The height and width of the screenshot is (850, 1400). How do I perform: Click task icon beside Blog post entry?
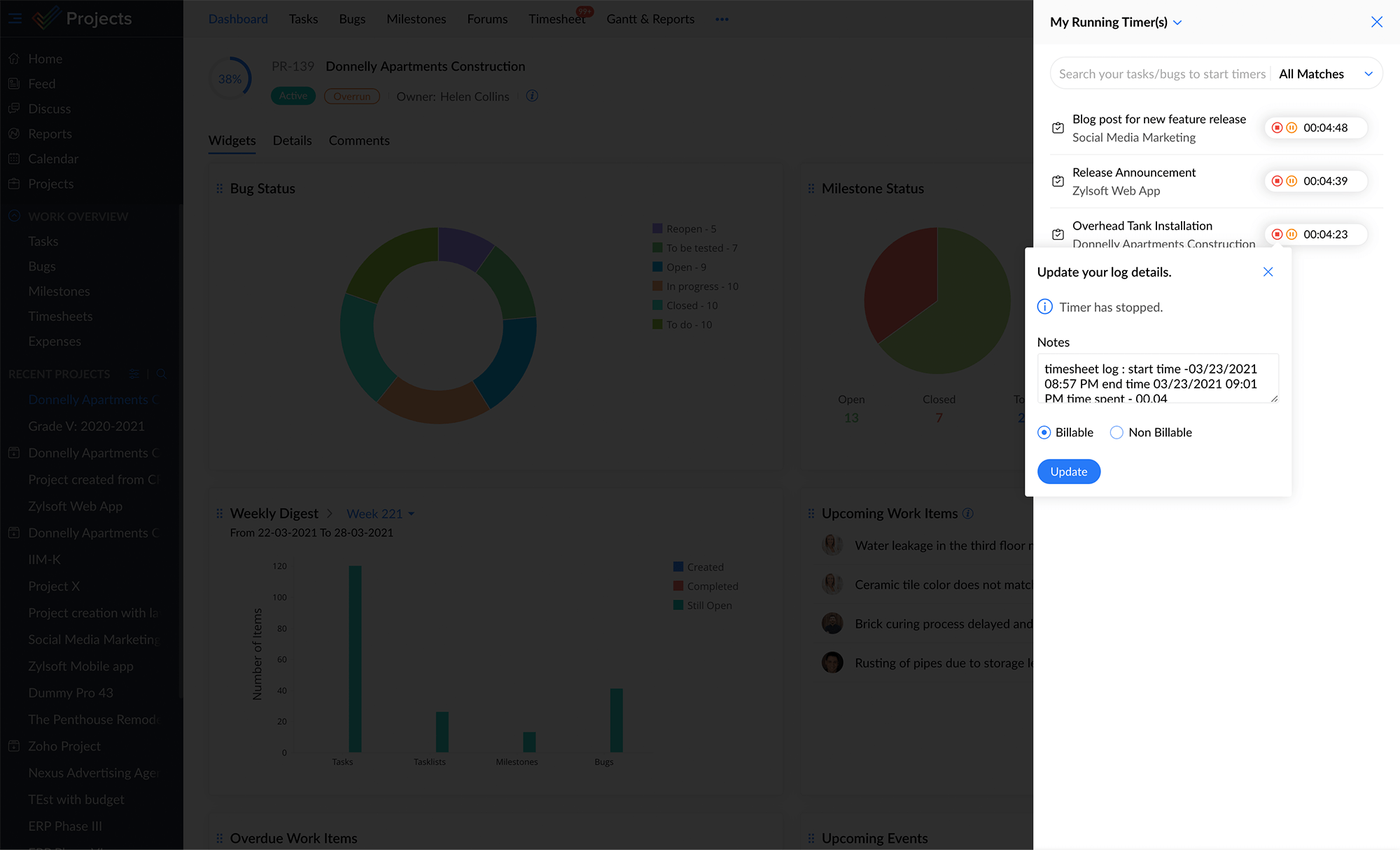click(1058, 128)
